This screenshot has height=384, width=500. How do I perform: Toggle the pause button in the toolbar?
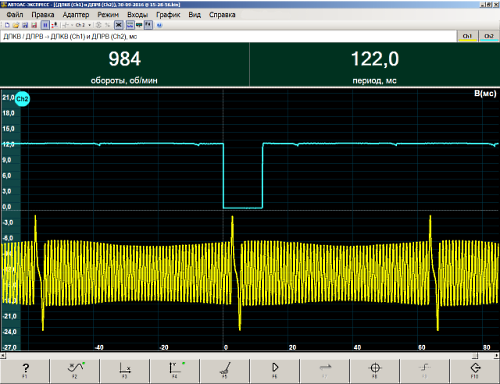[45, 25]
